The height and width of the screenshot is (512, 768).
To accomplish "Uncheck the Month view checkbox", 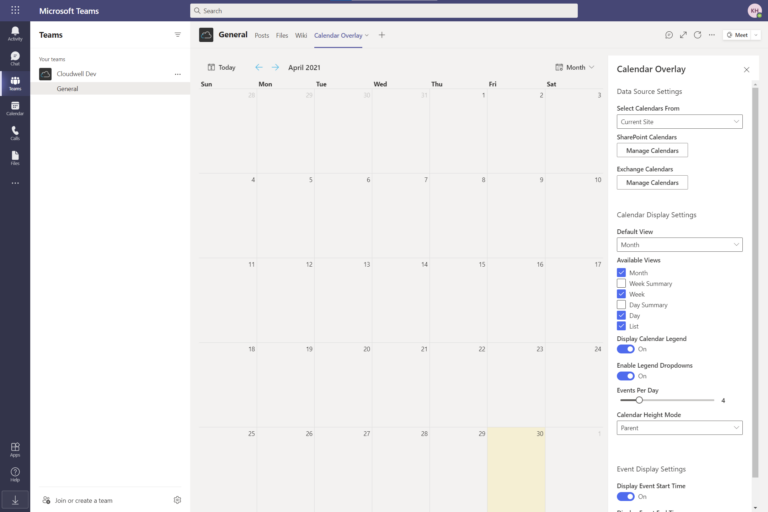I will point(621,272).
